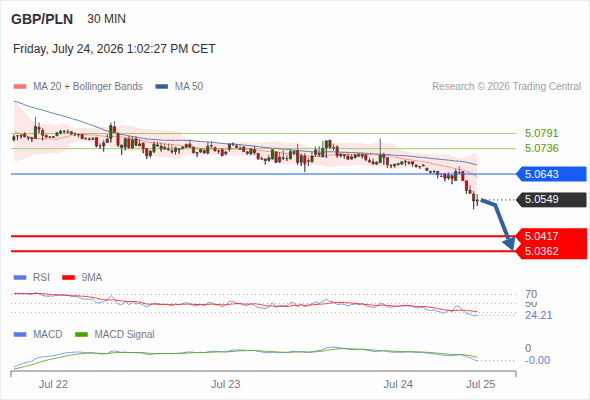Image resolution: width=590 pixels, height=400 pixels.
Task: Click the black 5.0549 current price tag
Action: [551, 199]
